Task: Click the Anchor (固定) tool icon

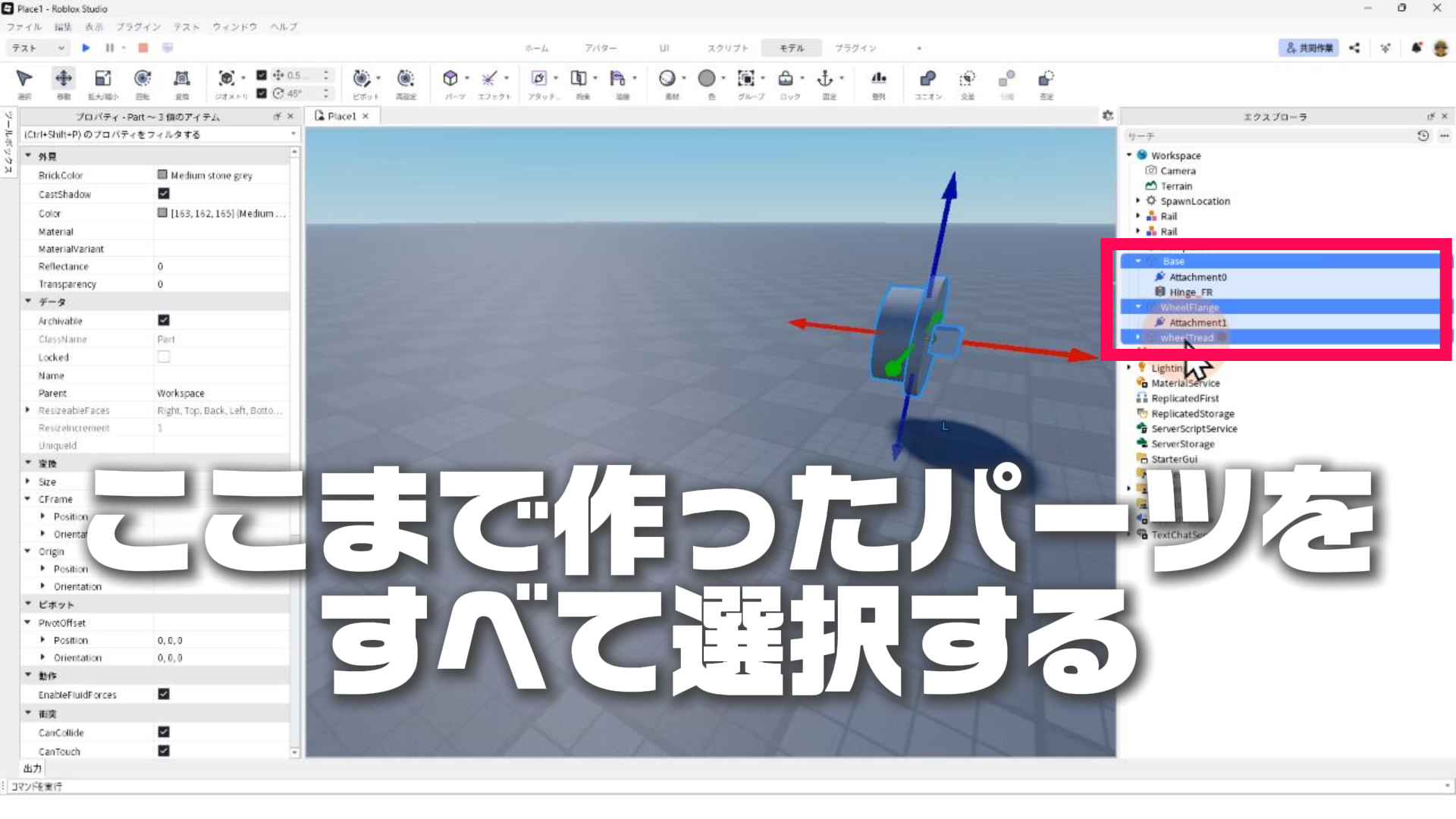Action: (x=825, y=79)
